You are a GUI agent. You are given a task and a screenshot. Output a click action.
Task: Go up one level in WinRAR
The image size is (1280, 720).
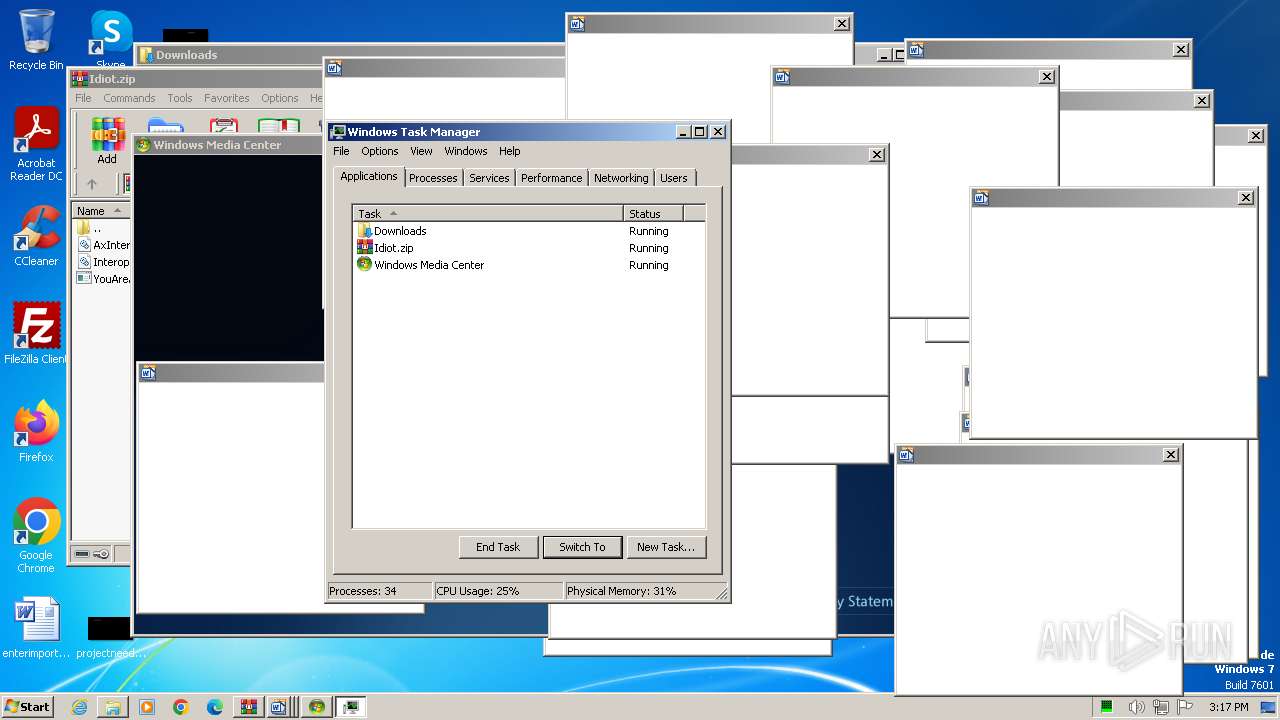[92, 184]
